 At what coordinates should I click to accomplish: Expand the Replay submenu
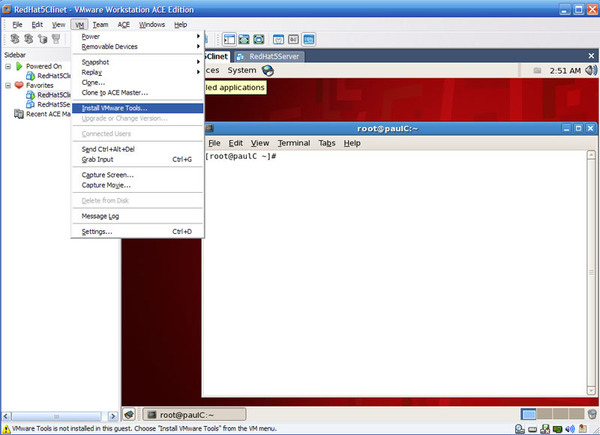tap(137, 72)
